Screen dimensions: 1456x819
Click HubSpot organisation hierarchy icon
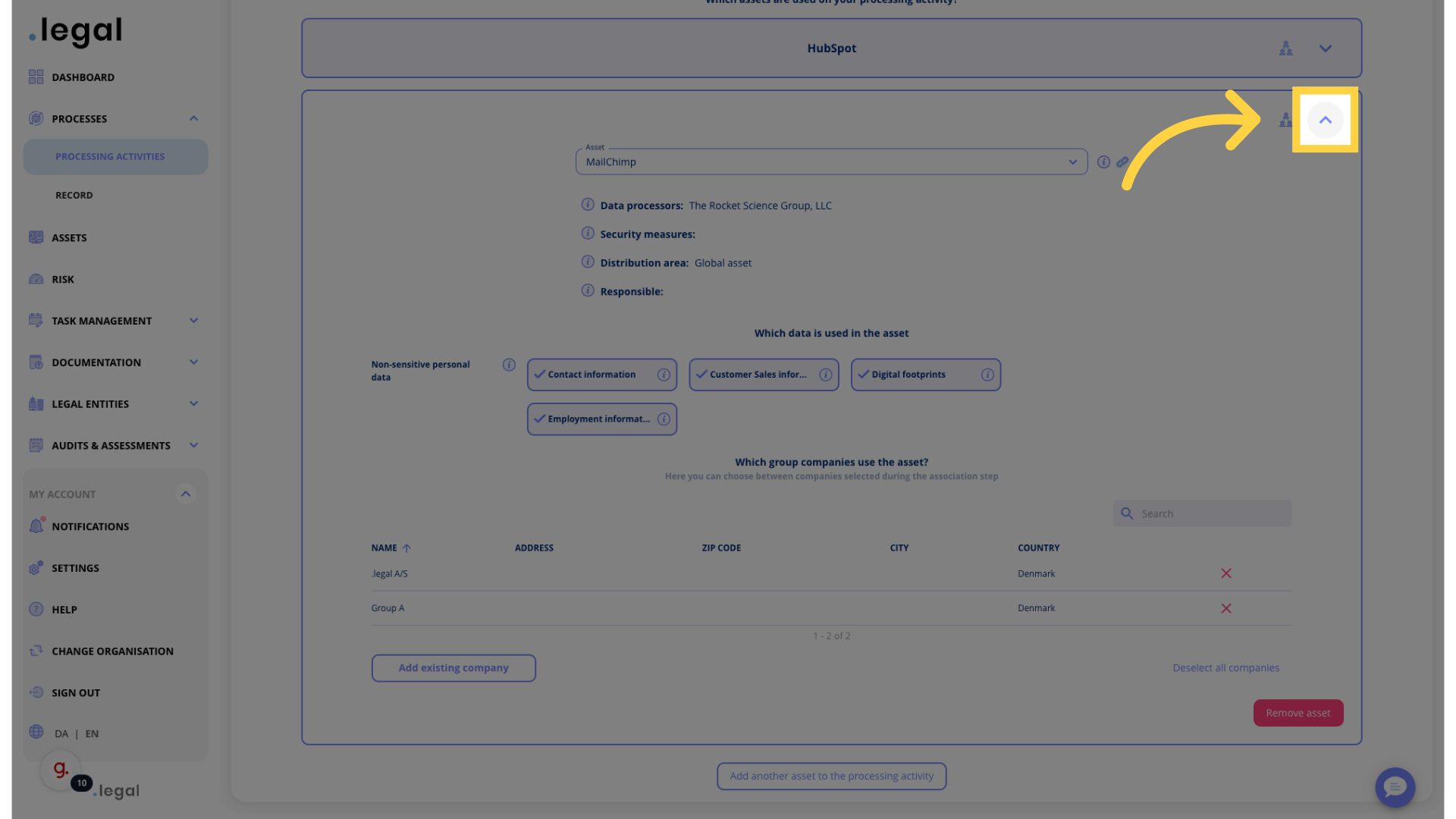1285,49
